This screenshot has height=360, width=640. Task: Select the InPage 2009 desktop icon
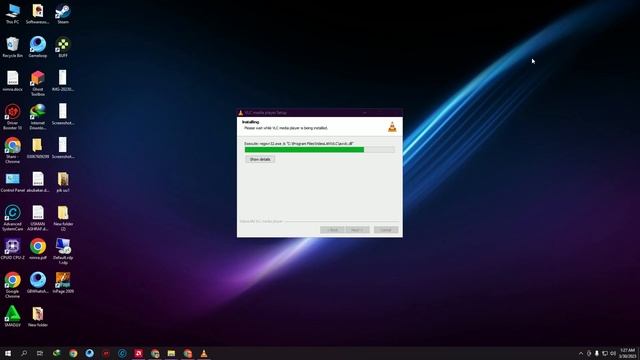[x=63, y=283]
